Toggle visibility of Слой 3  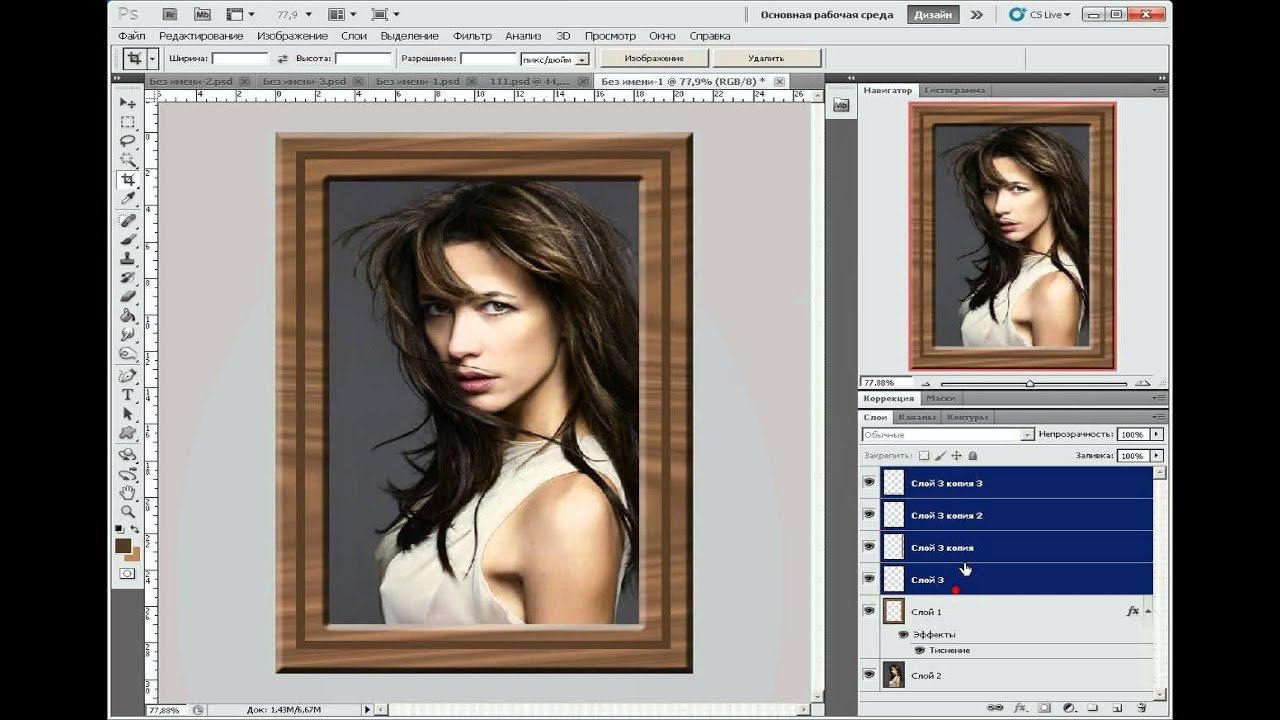869,579
